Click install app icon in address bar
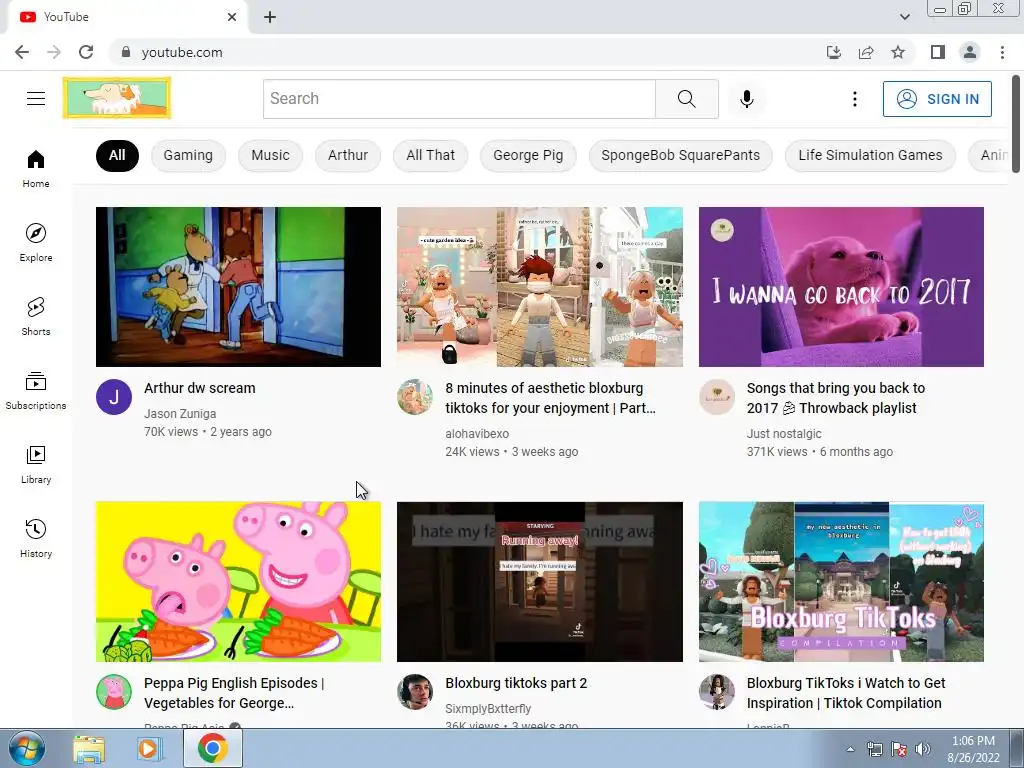 [833, 52]
